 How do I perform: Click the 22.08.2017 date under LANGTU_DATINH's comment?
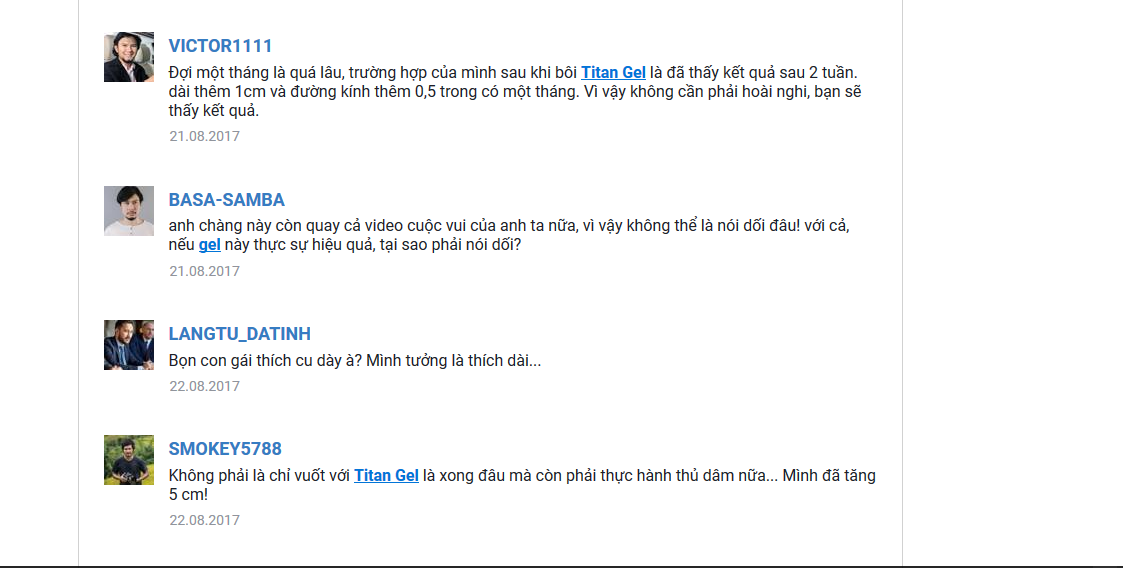tap(204, 386)
